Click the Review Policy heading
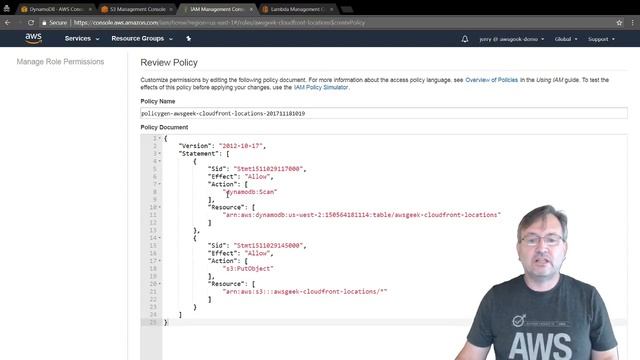The height and width of the screenshot is (360, 640). pos(169,62)
